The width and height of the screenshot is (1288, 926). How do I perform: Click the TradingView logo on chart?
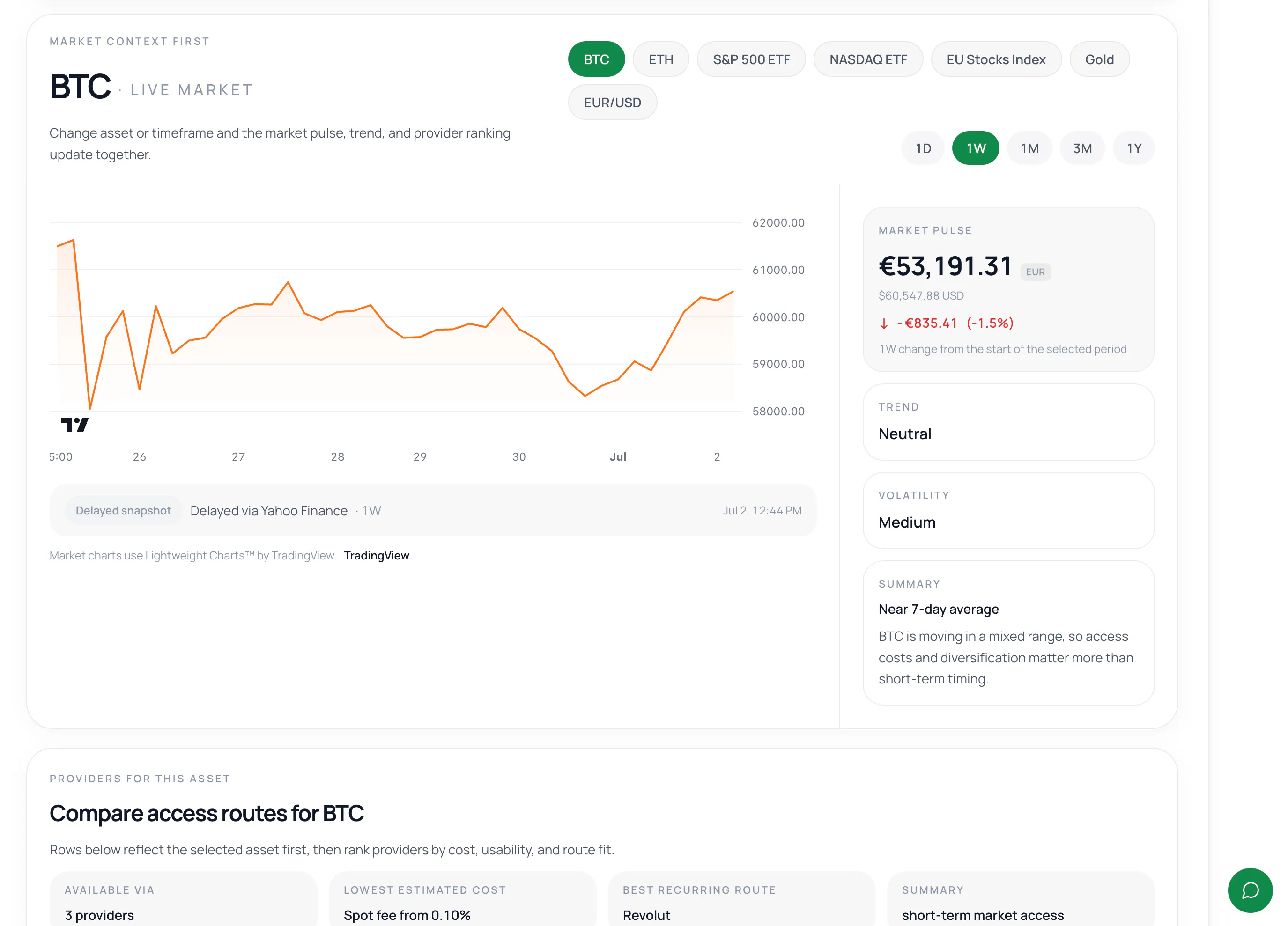[x=74, y=424]
